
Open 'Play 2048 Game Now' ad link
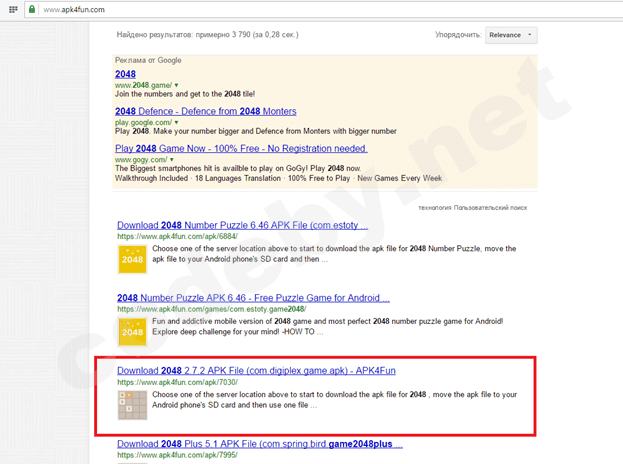pyautogui.click(x=241, y=149)
